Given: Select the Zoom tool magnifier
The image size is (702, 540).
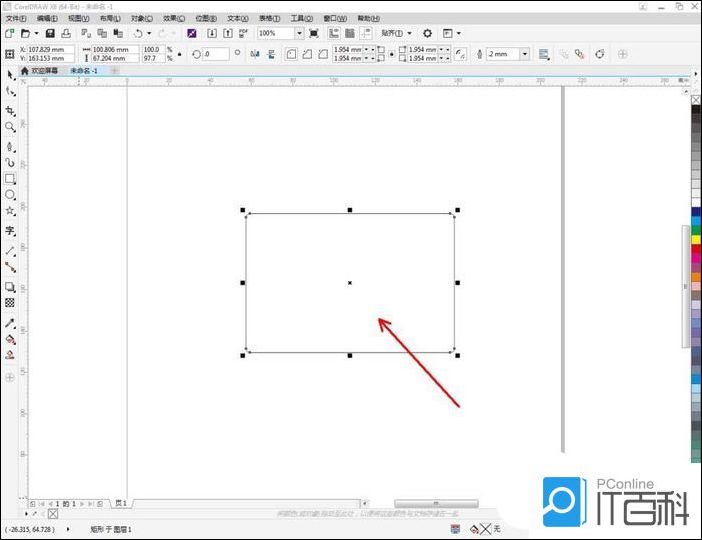Looking at the screenshot, I should tap(10, 127).
